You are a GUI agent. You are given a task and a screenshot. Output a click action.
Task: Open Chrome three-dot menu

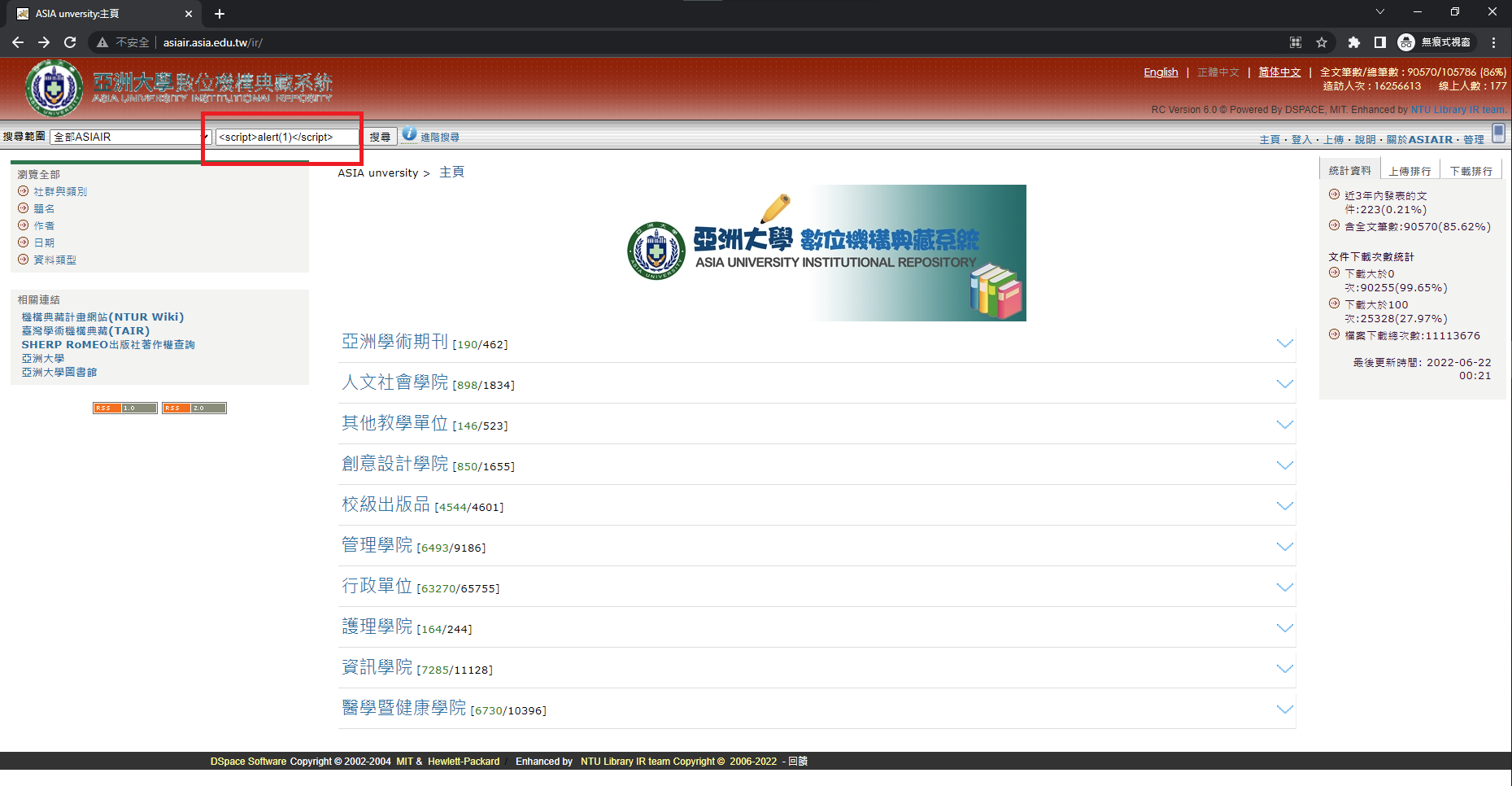[x=1494, y=42]
